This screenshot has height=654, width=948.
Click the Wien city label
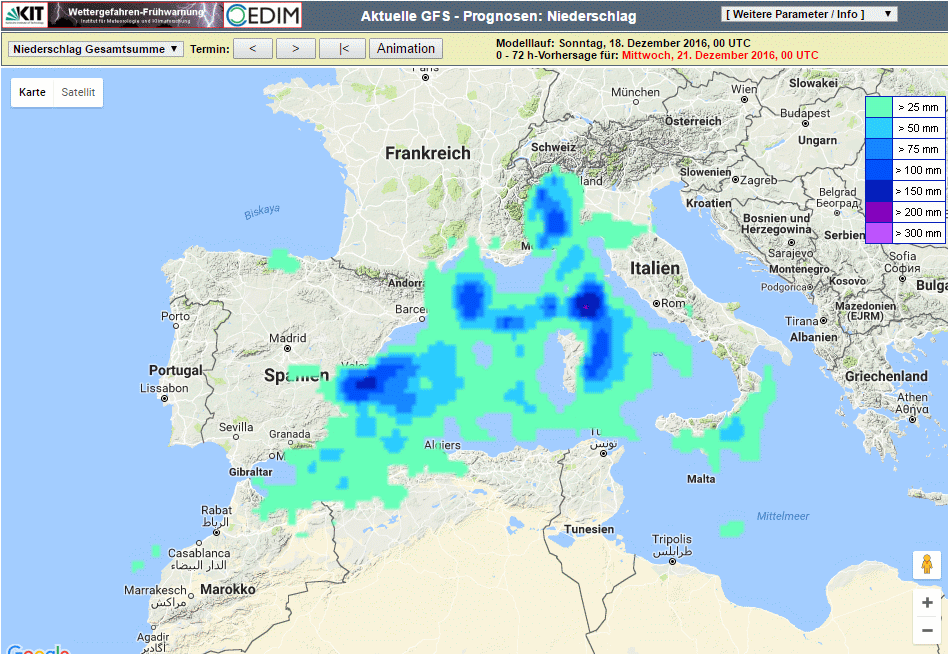[744, 89]
